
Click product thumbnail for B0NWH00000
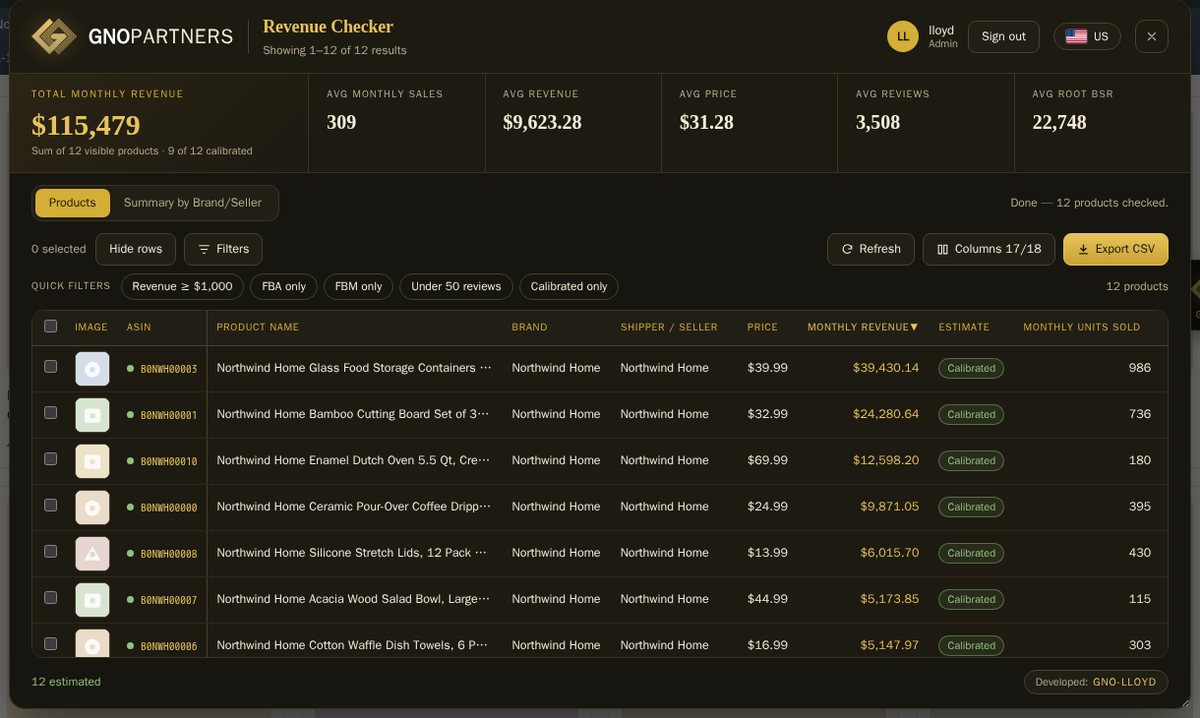[x=92, y=507]
